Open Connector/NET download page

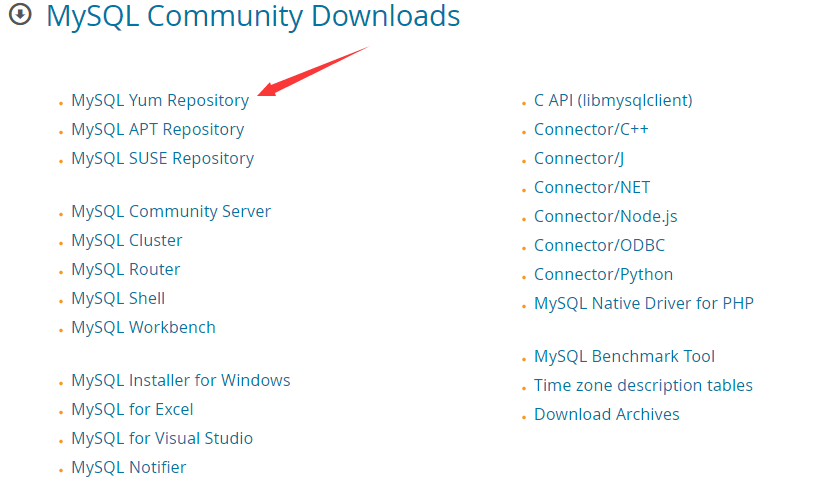click(x=592, y=187)
